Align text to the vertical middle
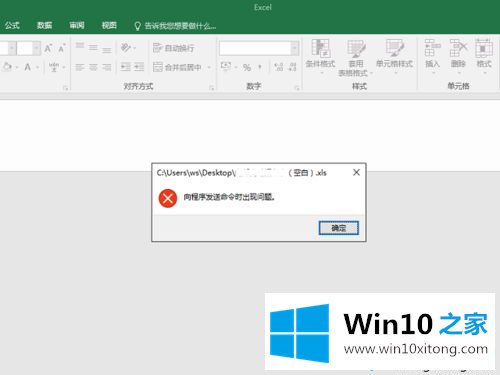The width and height of the screenshot is (500, 375). click(x=93, y=48)
